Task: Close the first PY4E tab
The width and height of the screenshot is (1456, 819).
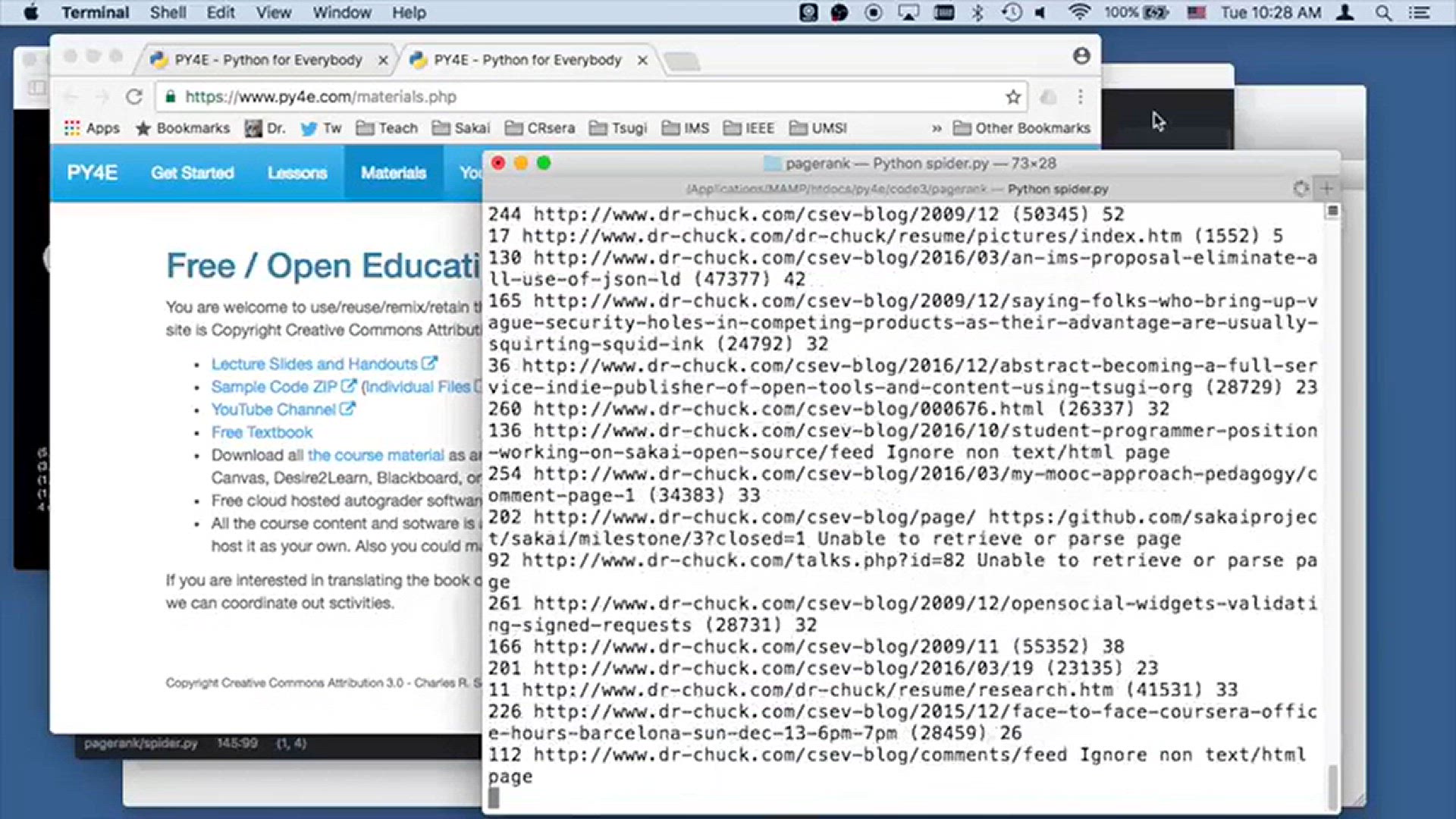Action: [384, 60]
